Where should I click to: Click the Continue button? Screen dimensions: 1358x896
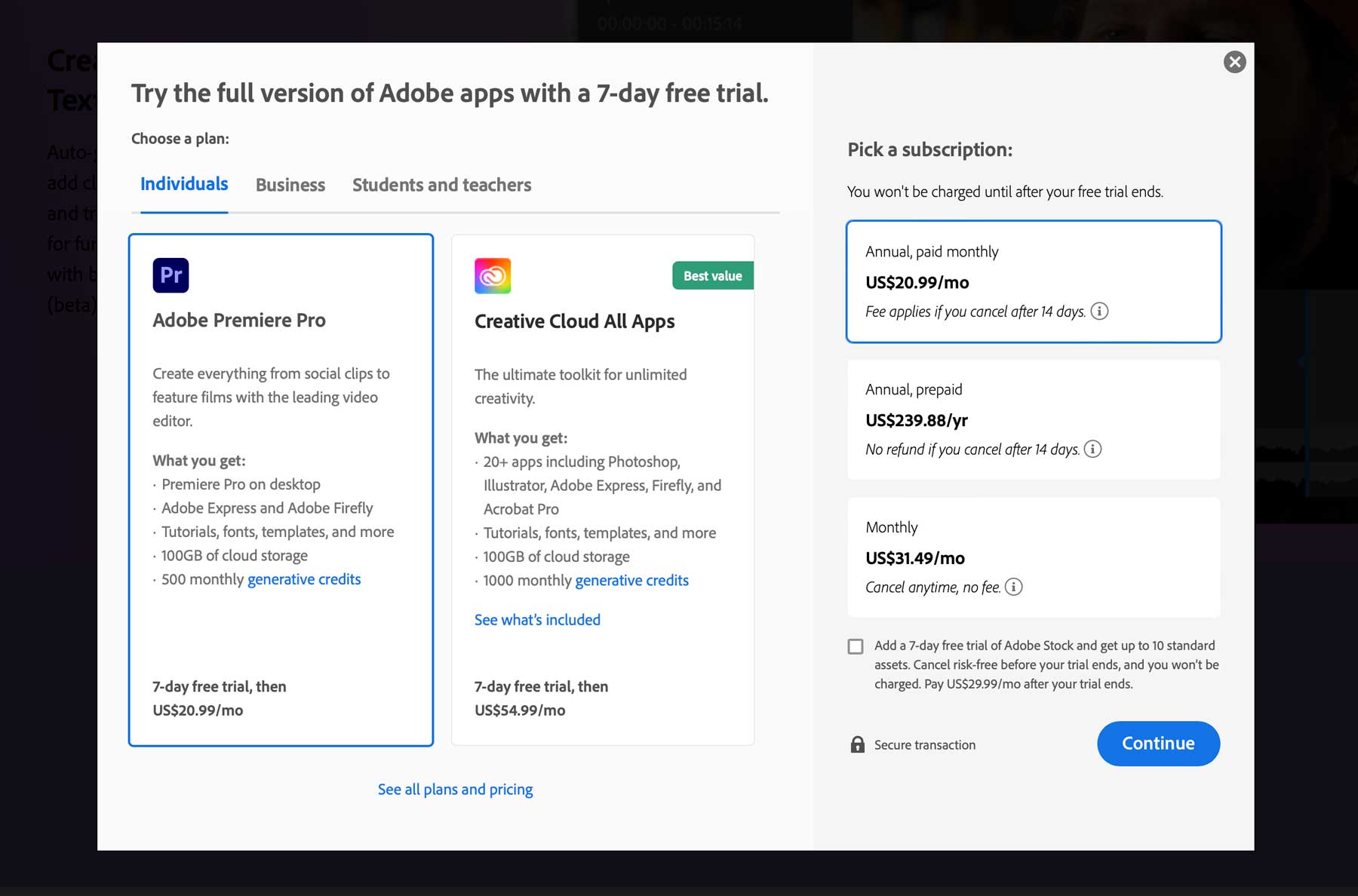coord(1158,743)
